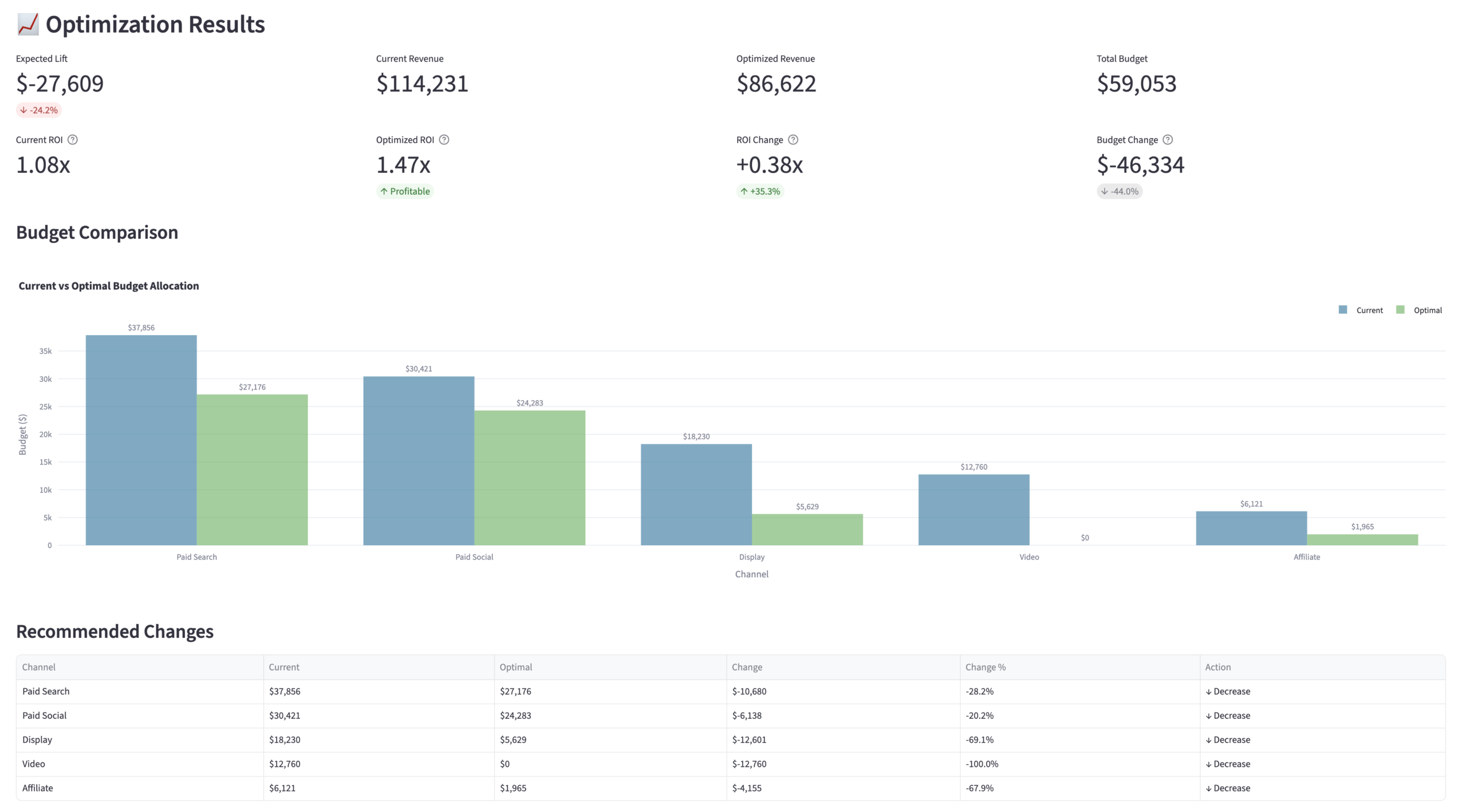Click the red down arrow in -24.2% badge
The width and height of the screenshot is (1466, 812).
(23, 109)
